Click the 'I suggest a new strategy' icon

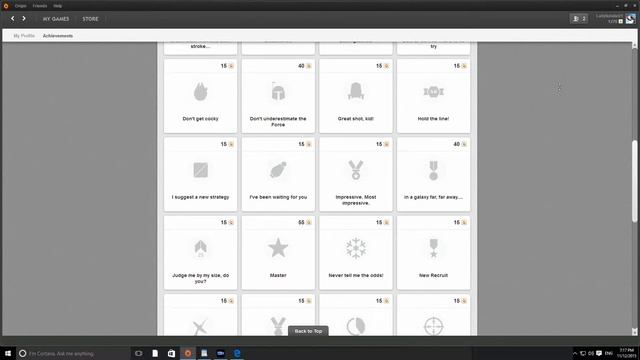coord(200,170)
